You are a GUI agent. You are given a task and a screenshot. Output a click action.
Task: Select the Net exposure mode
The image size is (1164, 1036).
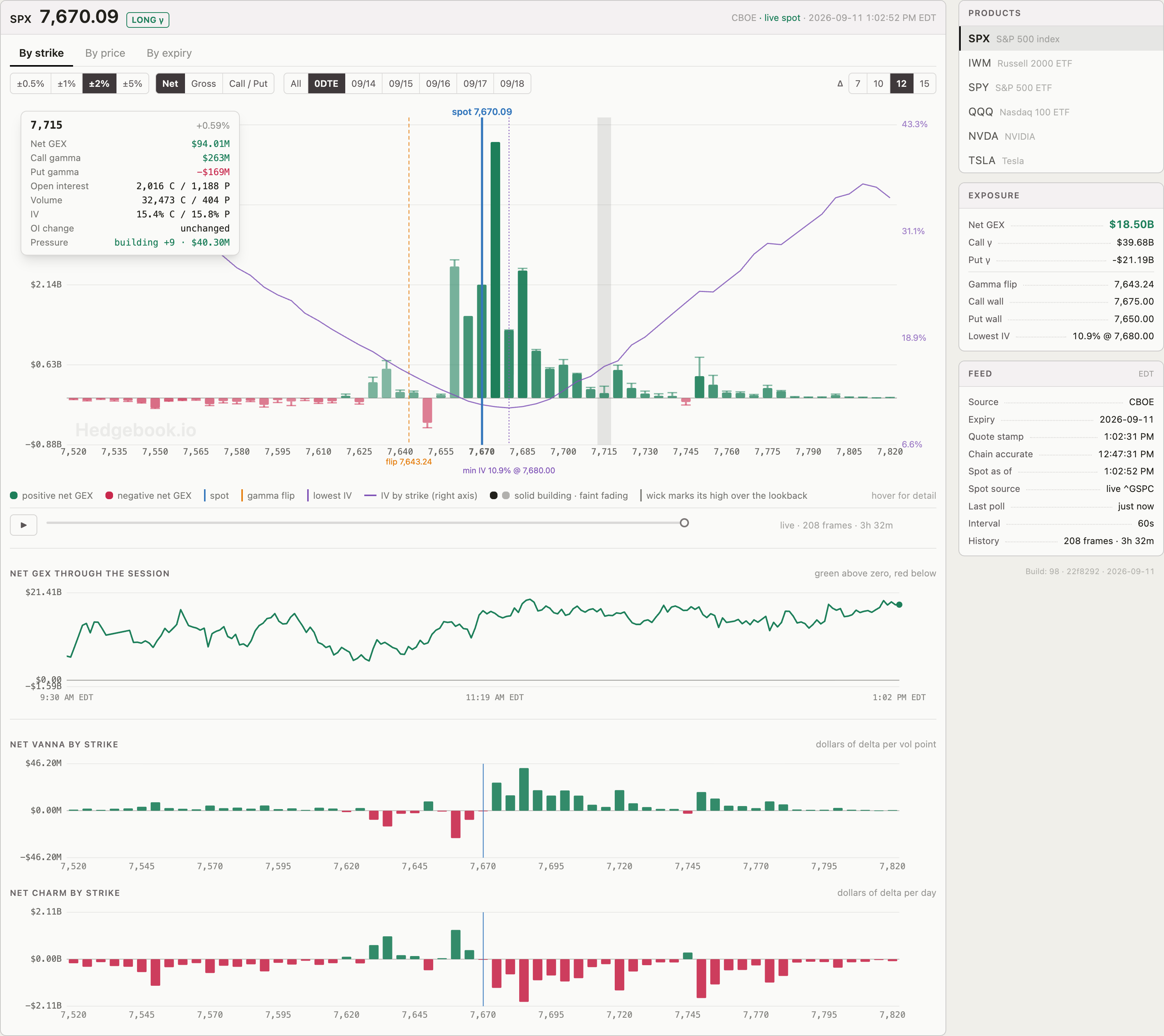(x=170, y=84)
